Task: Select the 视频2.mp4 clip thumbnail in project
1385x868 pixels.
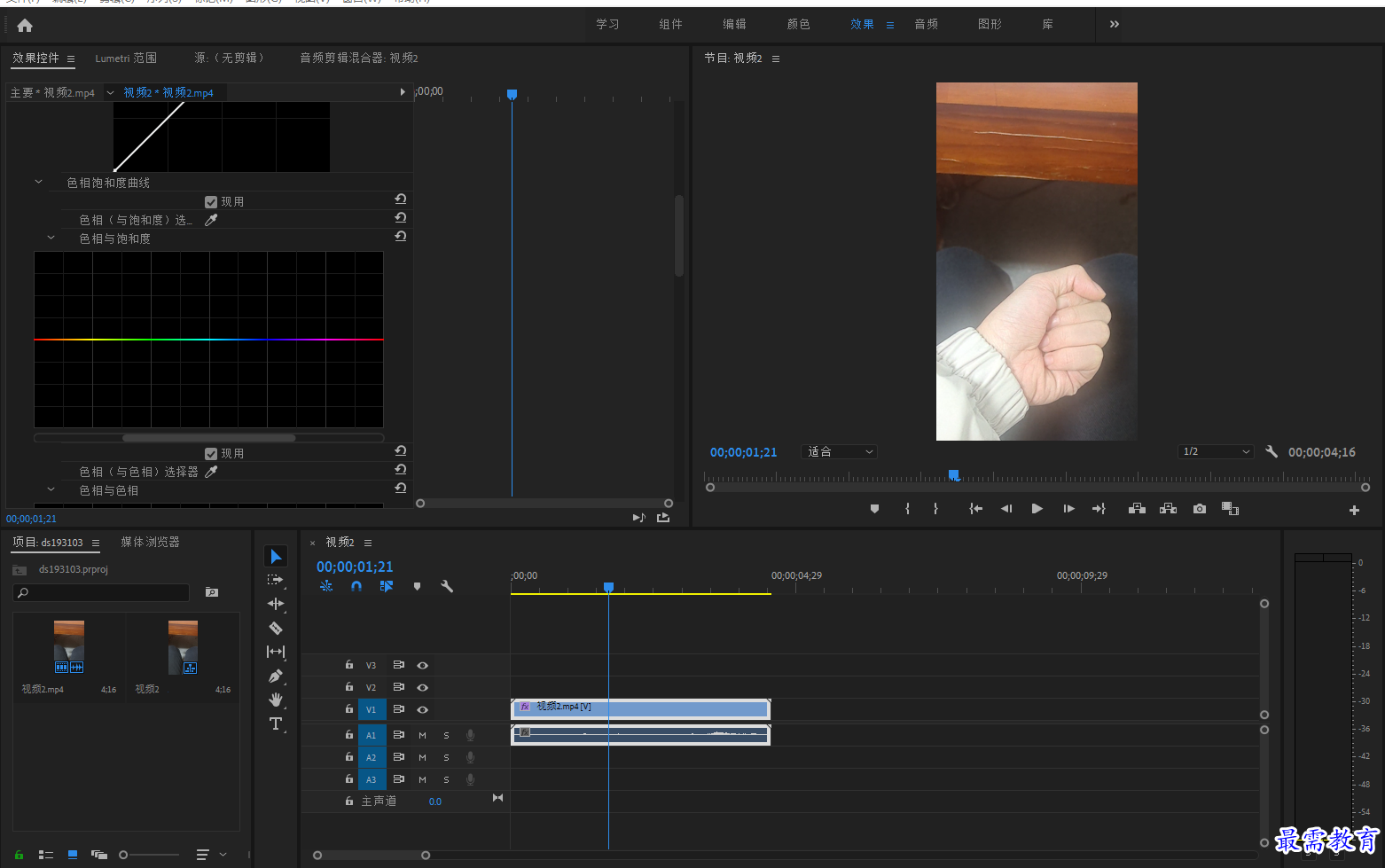Action: pos(69,646)
